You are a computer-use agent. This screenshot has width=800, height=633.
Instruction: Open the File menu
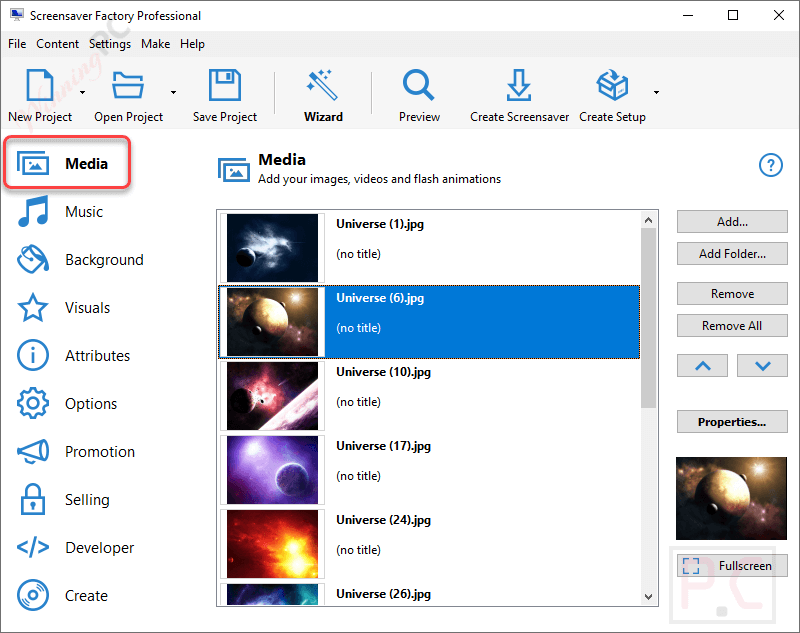click(17, 44)
